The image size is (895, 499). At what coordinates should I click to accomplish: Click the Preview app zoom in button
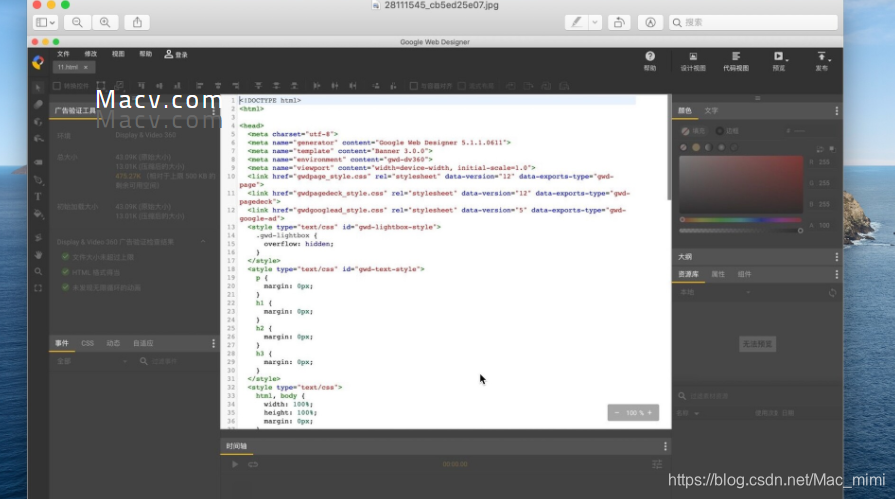[x=105, y=22]
